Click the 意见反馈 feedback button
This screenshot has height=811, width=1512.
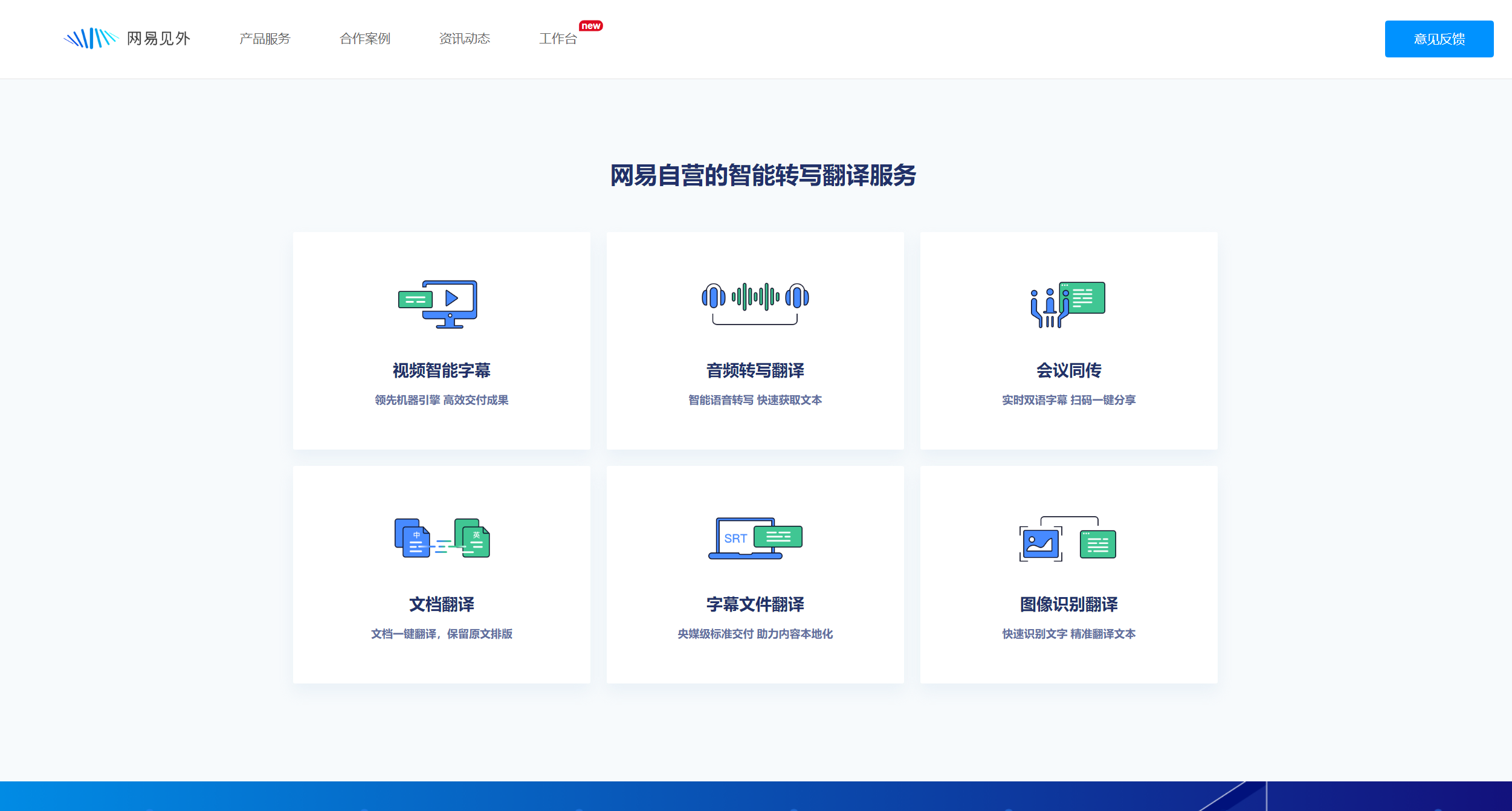(1439, 38)
